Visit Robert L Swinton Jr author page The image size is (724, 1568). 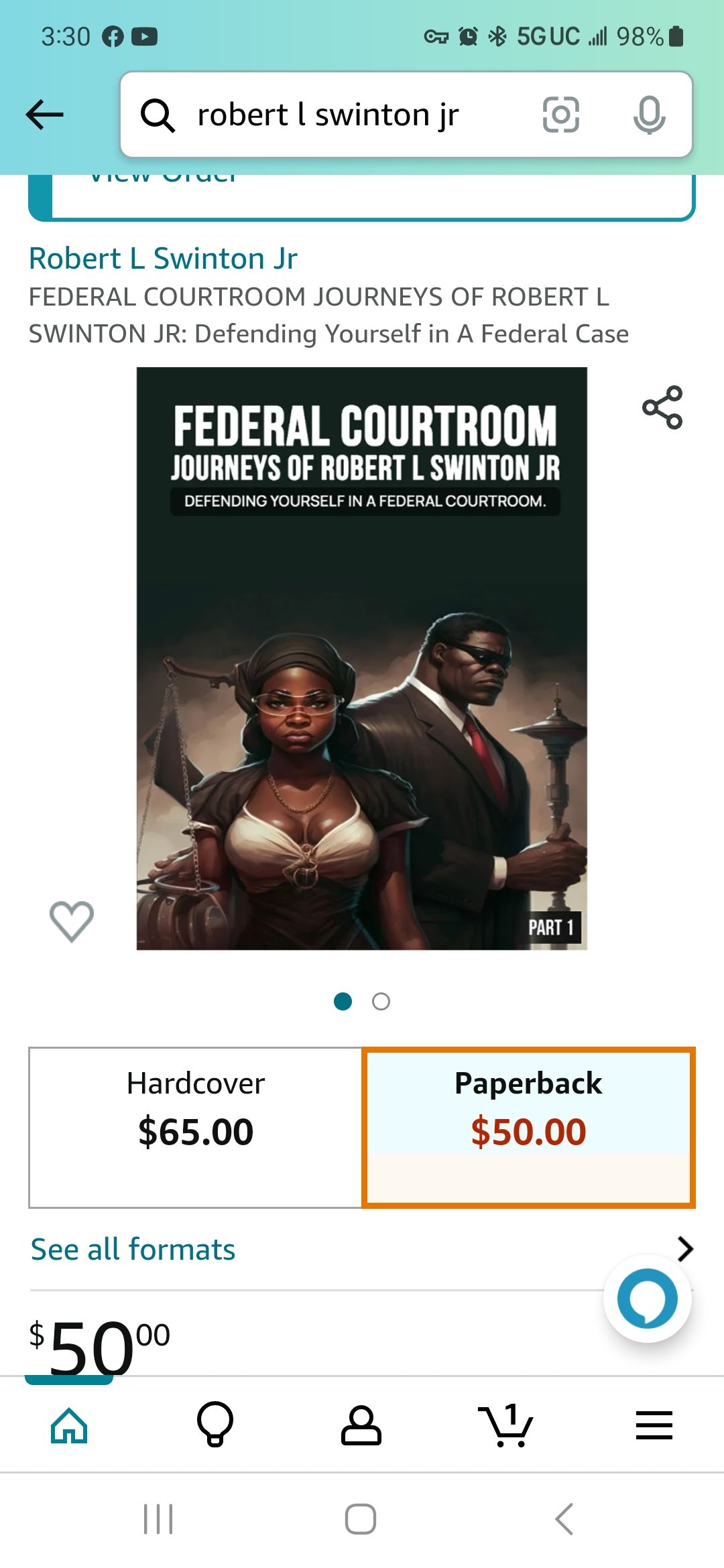pos(163,259)
